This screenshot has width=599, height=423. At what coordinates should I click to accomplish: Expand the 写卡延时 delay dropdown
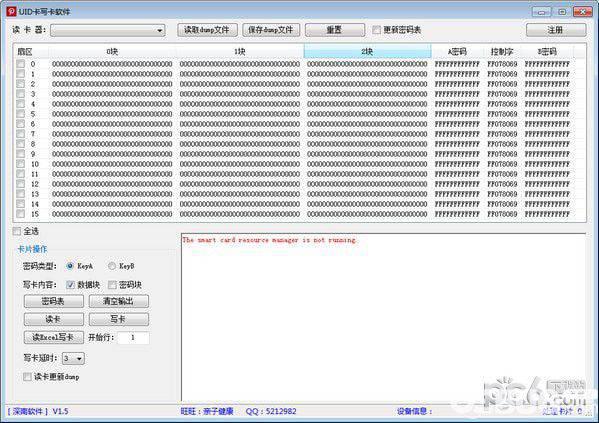(73, 358)
